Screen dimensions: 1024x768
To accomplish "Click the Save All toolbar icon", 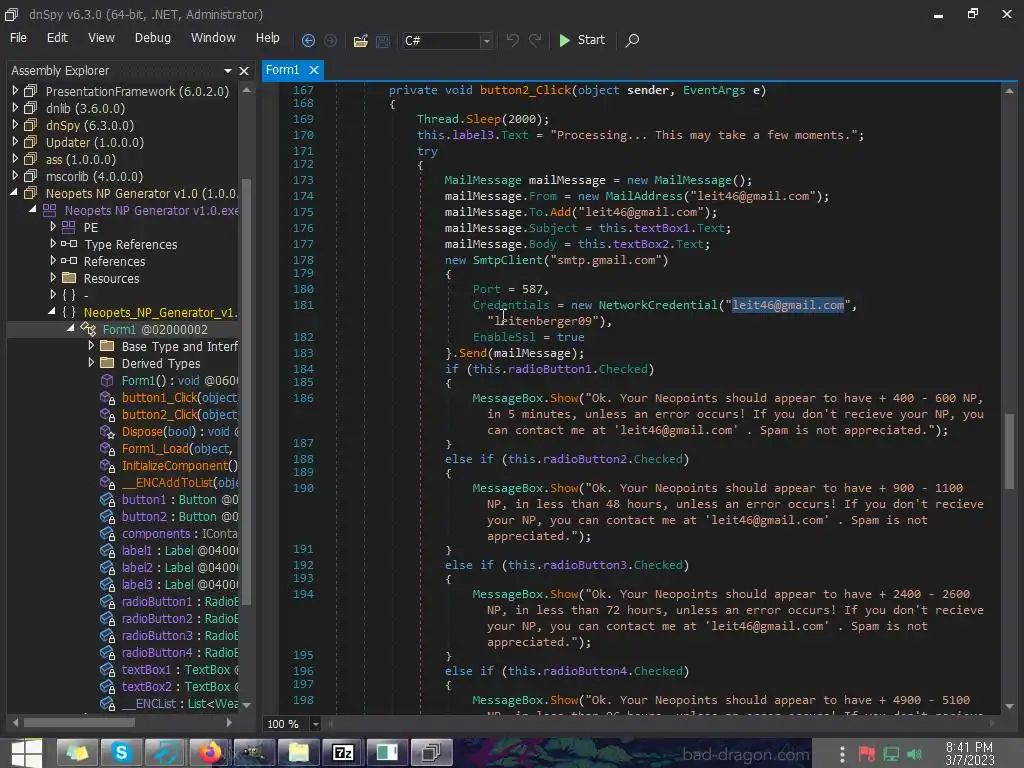I will [x=383, y=40].
